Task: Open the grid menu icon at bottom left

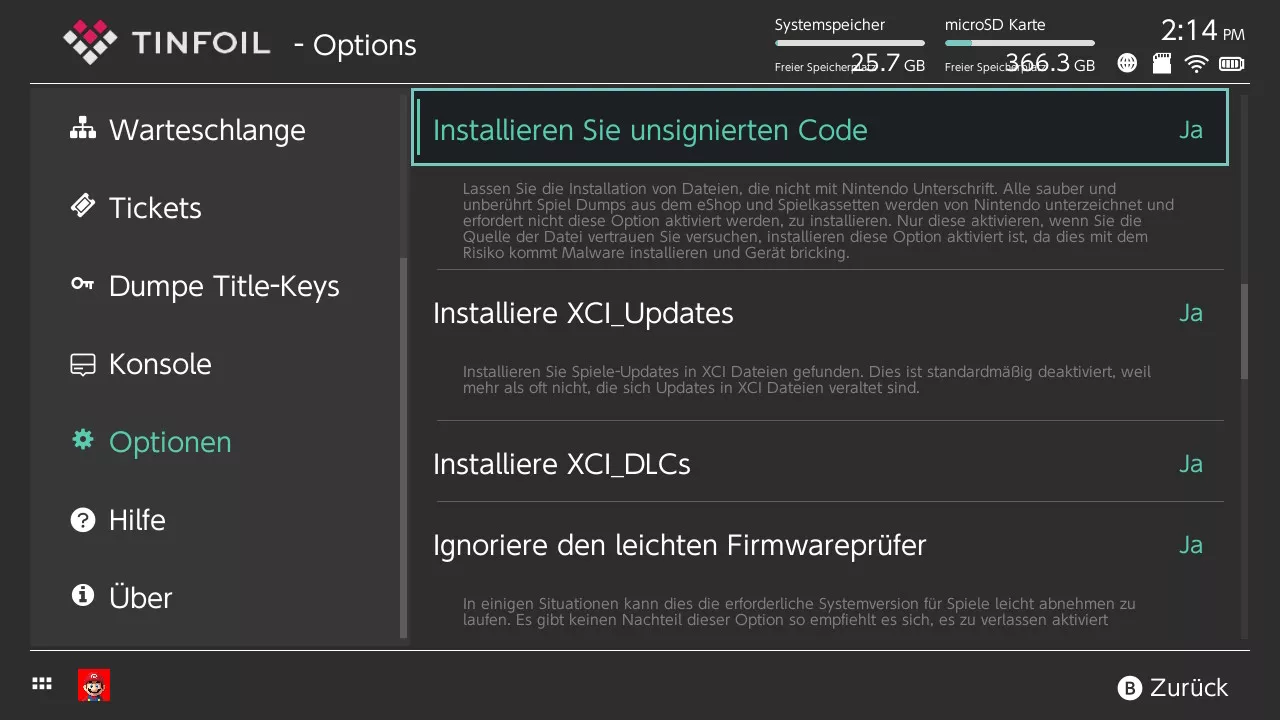Action: (x=42, y=684)
